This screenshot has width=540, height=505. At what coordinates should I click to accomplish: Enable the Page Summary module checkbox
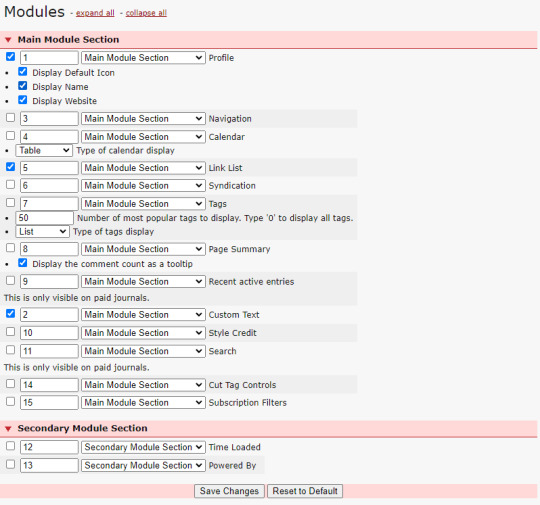[x=11, y=248]
